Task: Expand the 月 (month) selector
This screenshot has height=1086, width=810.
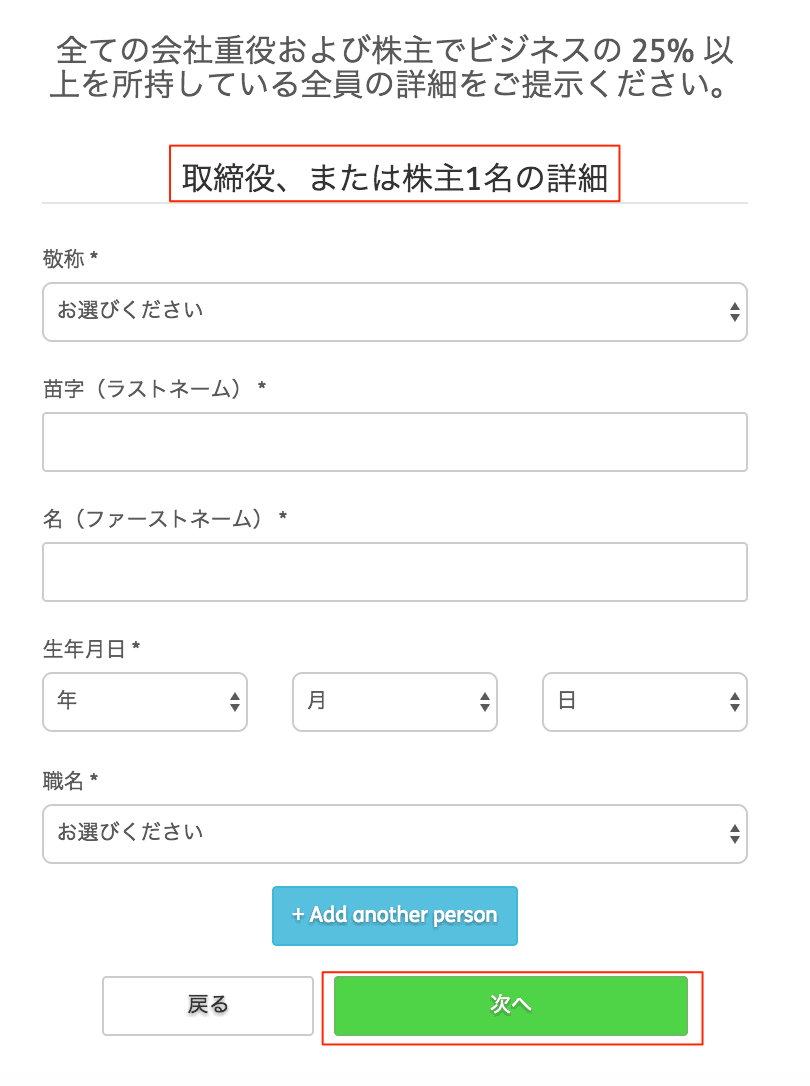Action: (394, 702)
